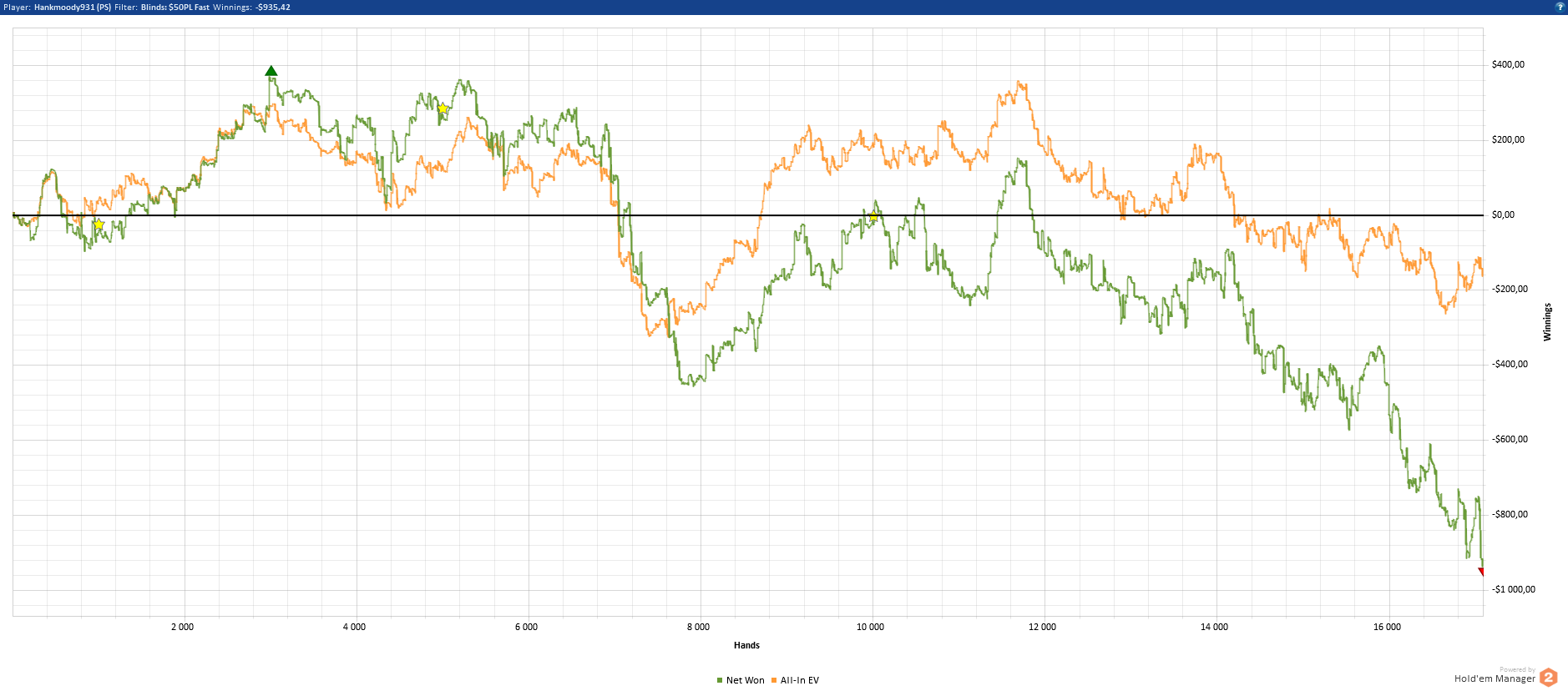This screenshot has width=1568, height=691.
Task: Click the Hold'em Manager 2 logo icon
Action: [1549, 678]
